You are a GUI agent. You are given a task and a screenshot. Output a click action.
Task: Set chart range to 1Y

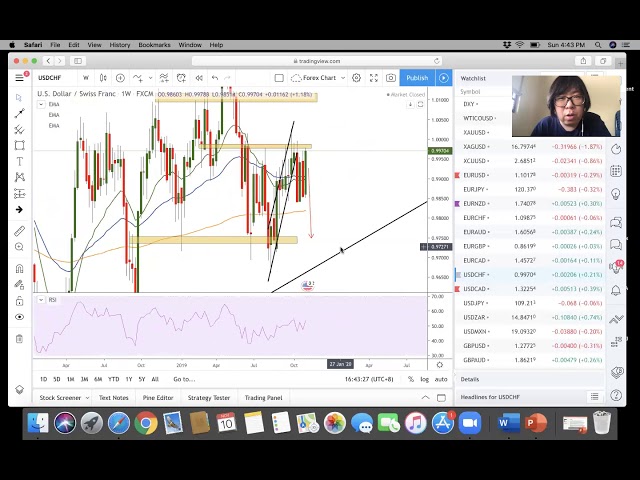click(128, 379)
